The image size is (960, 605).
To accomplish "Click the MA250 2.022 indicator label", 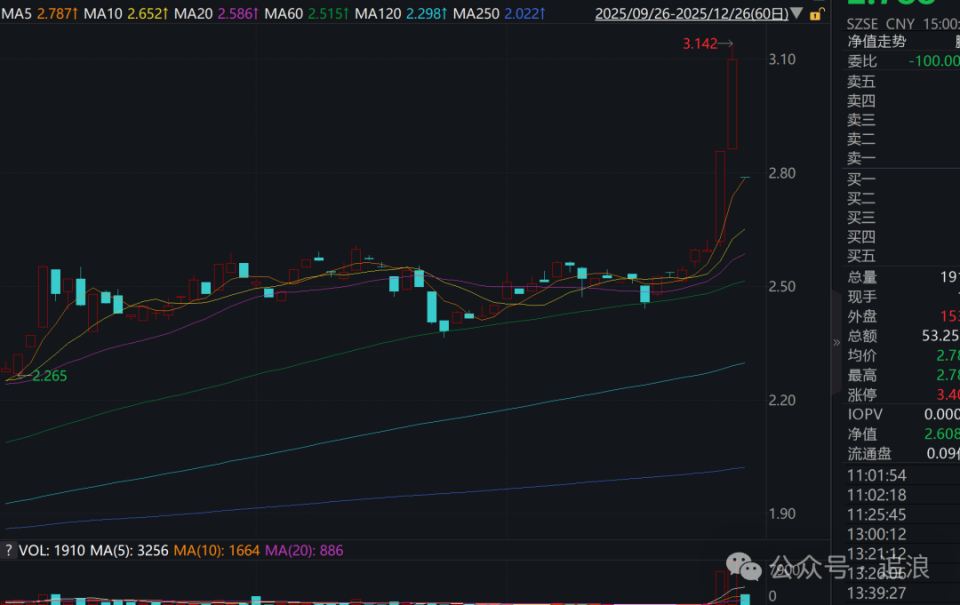I will coord(499,13).
